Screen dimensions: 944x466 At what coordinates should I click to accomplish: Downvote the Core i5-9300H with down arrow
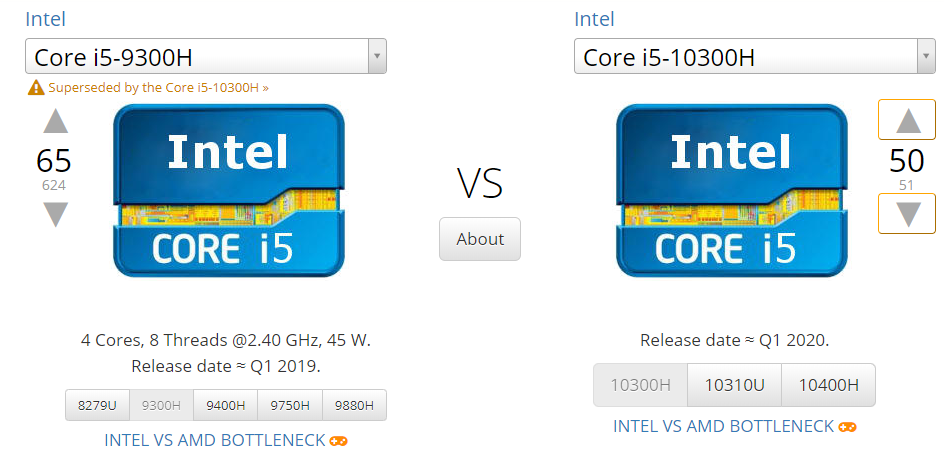pyautogui.click(x=55, y=214)
